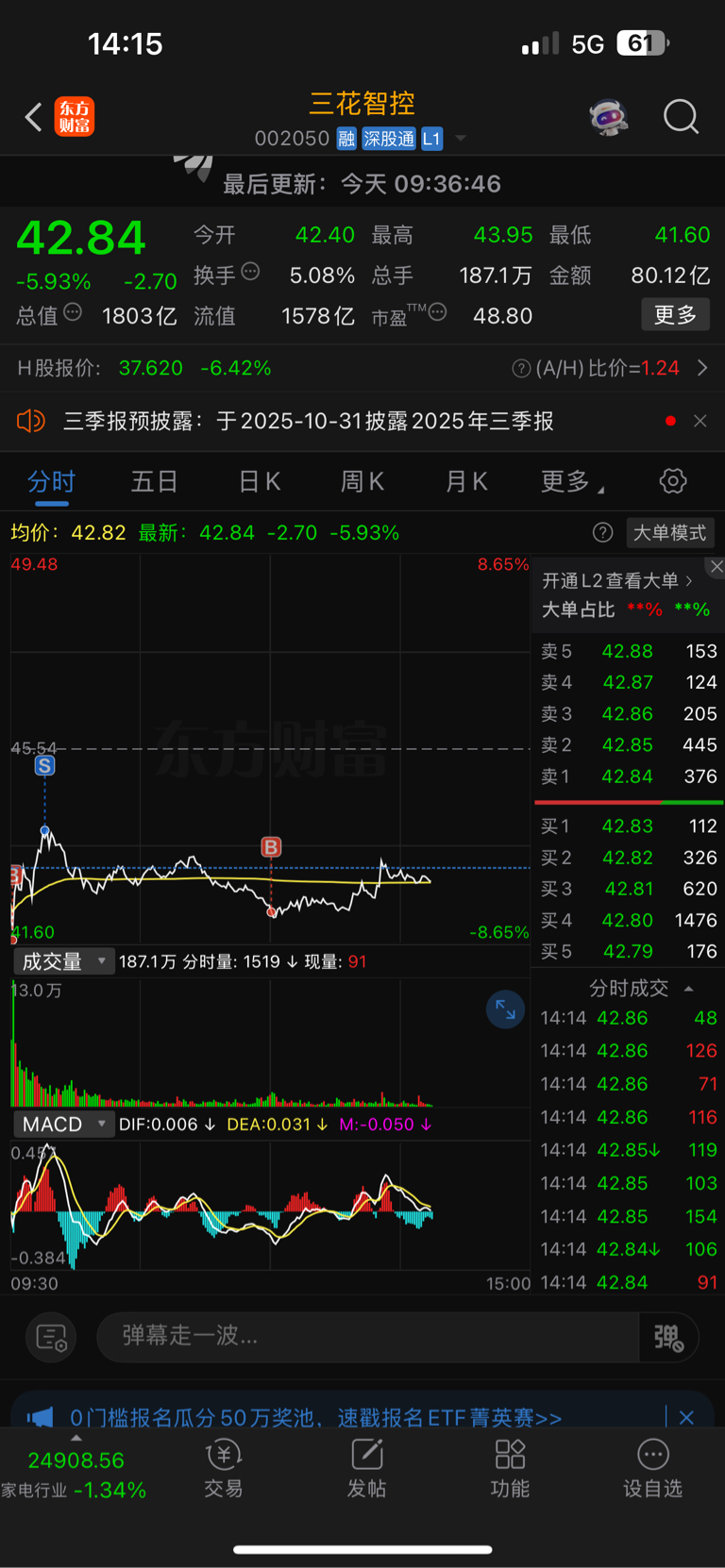
Task: Tap the megaphone banner icon
Action: pyautogui.click(x=40, y=1418)
